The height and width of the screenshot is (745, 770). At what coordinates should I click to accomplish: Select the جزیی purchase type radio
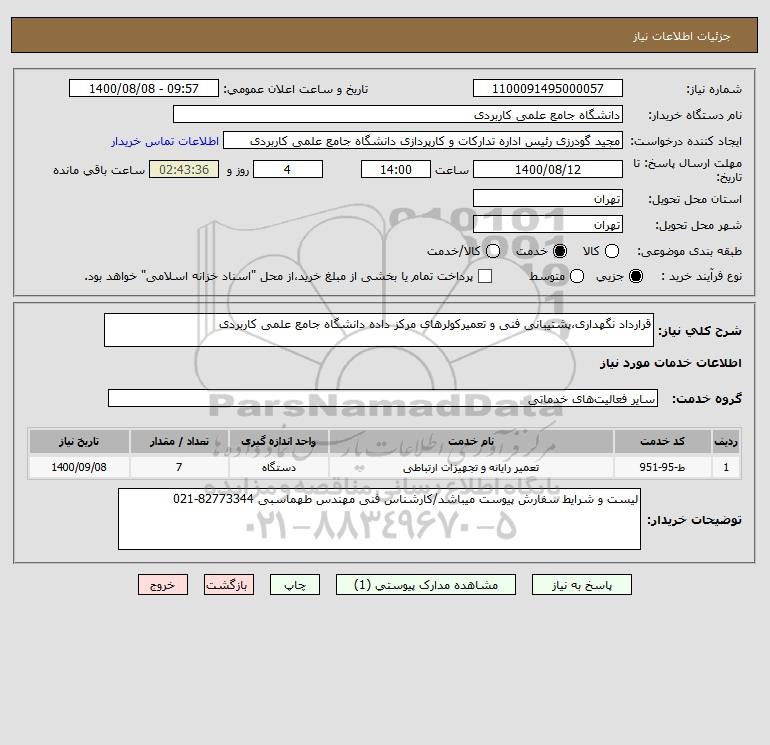tap(635, 276)
